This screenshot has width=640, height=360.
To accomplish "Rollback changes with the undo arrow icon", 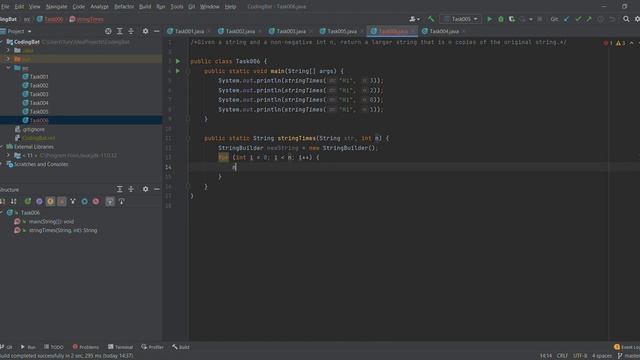I will [x=612, y=19].
